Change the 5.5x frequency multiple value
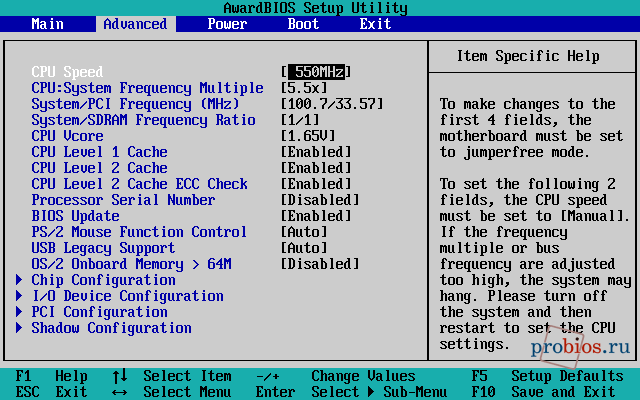This screenshot has width=640, height=400. pos(304,88)
